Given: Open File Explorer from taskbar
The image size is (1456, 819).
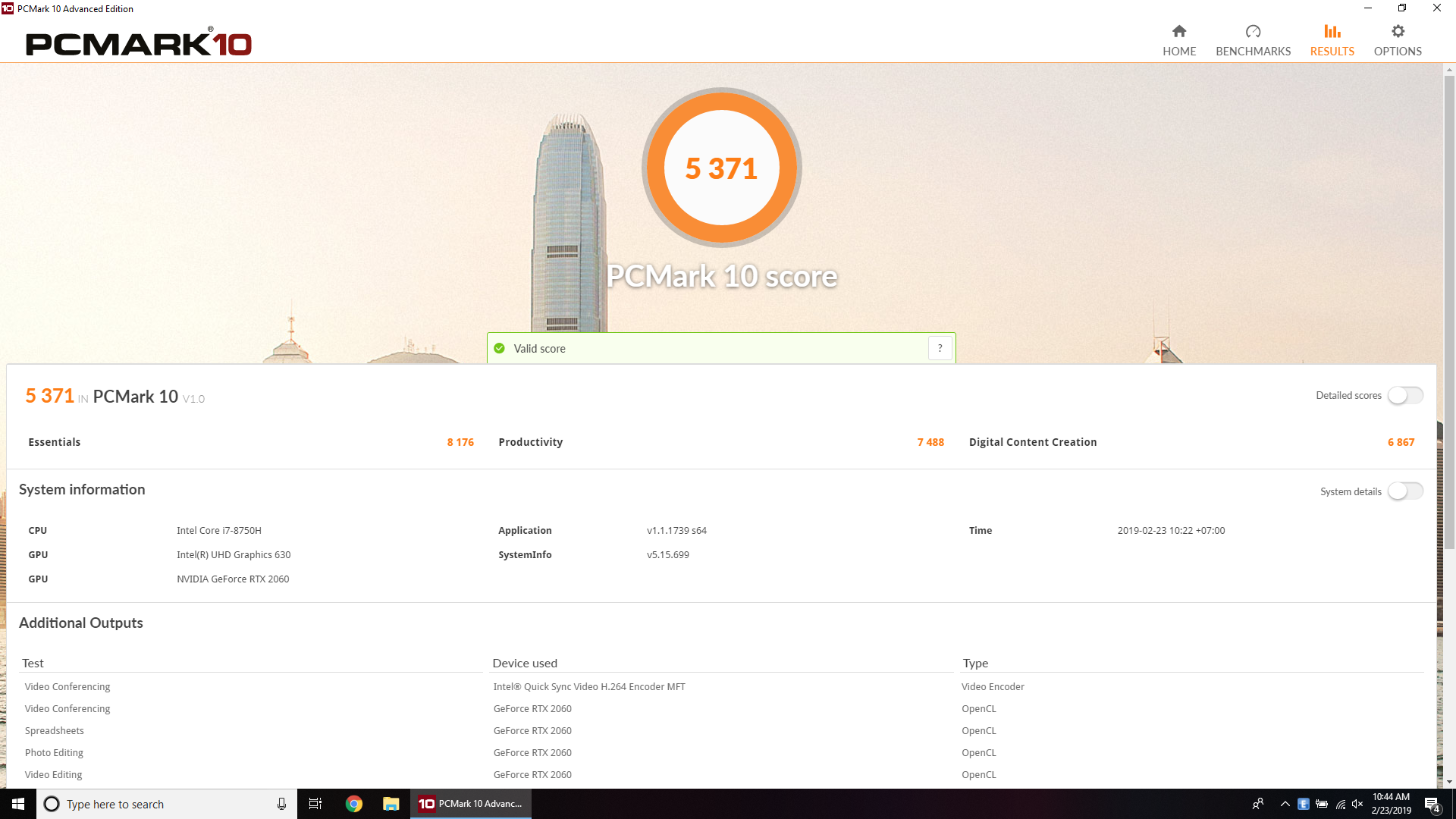Looking at the screenshot, I should pyautogui.click(x=391, y=804).
